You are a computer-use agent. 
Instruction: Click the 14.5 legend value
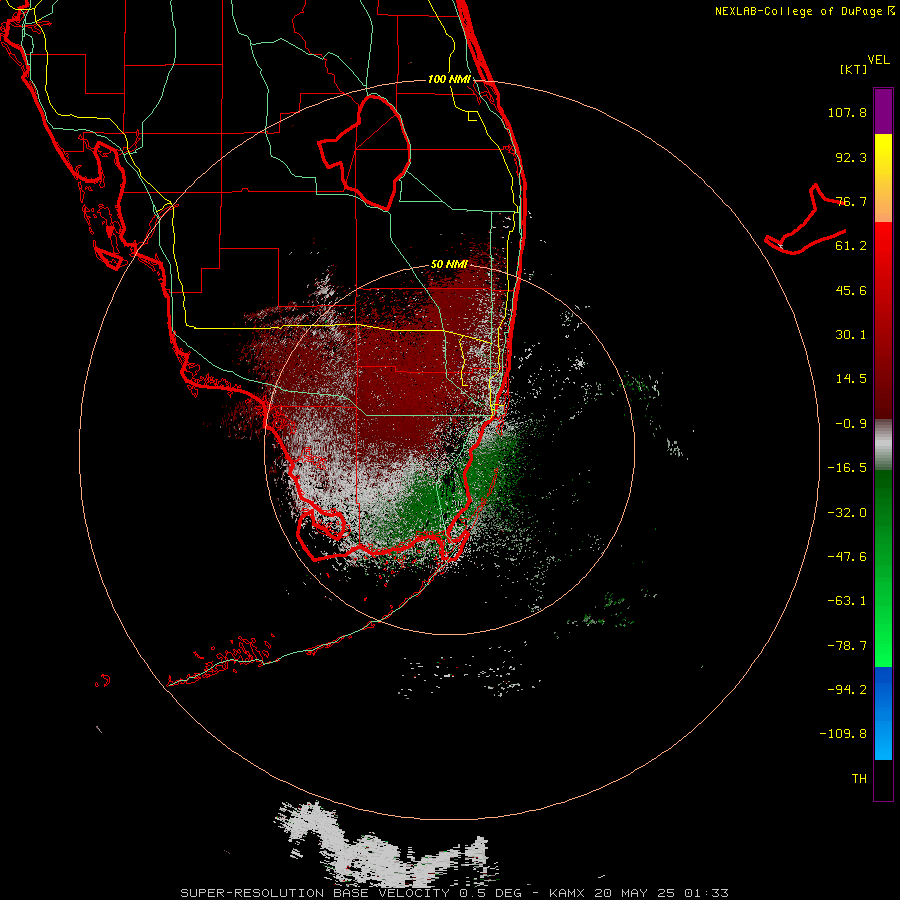(851, 379)
